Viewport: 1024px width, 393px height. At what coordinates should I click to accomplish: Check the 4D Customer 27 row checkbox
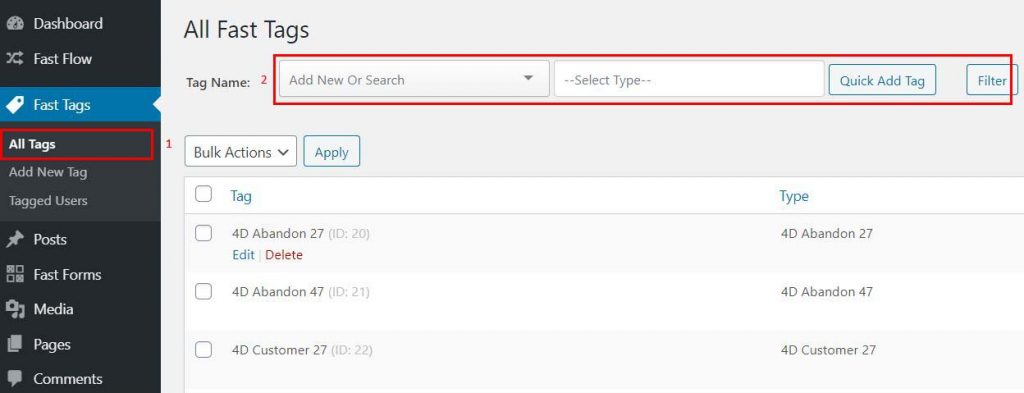click(x=204, y=350)
